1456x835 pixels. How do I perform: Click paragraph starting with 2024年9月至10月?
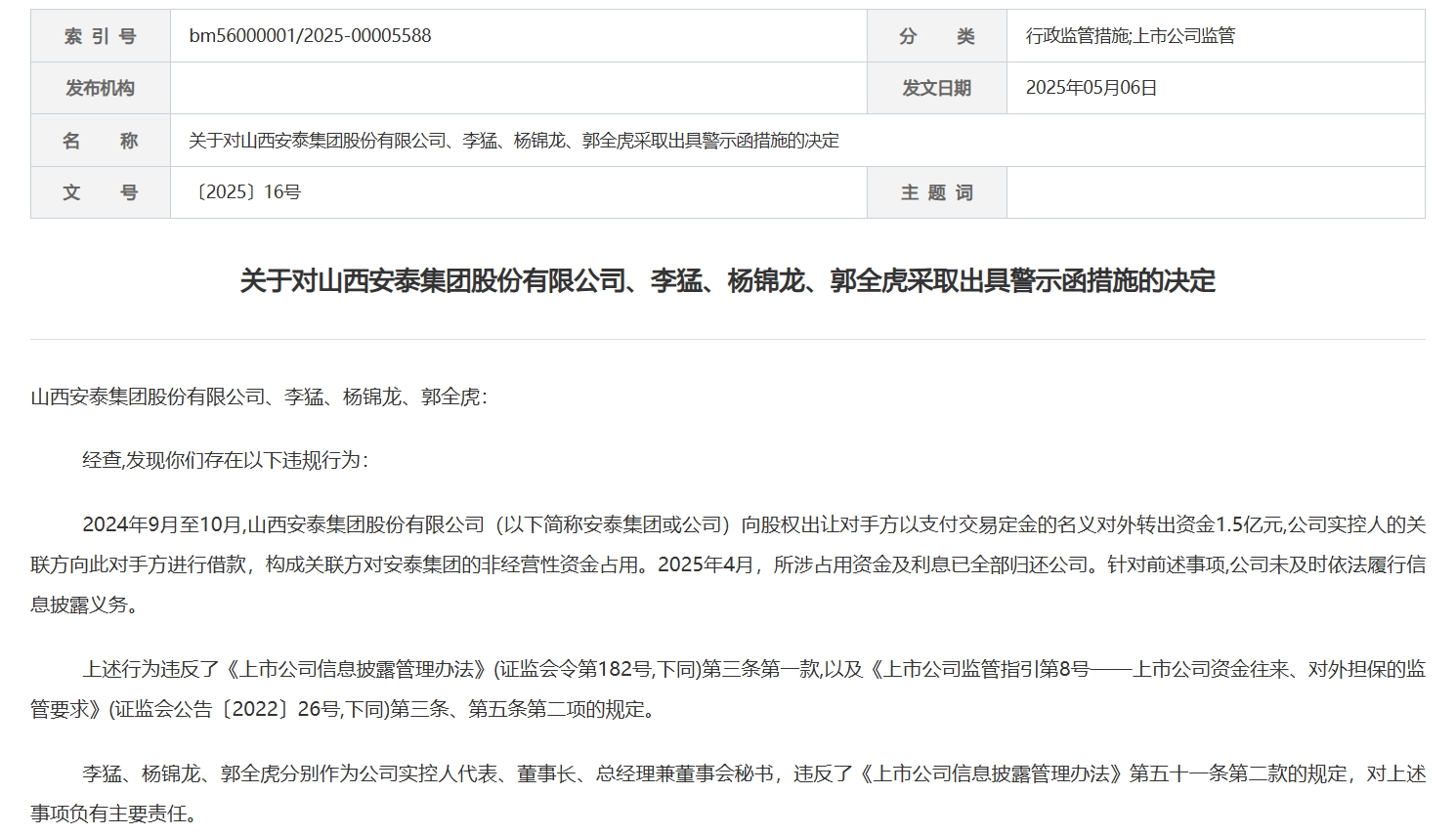point(728,564)
